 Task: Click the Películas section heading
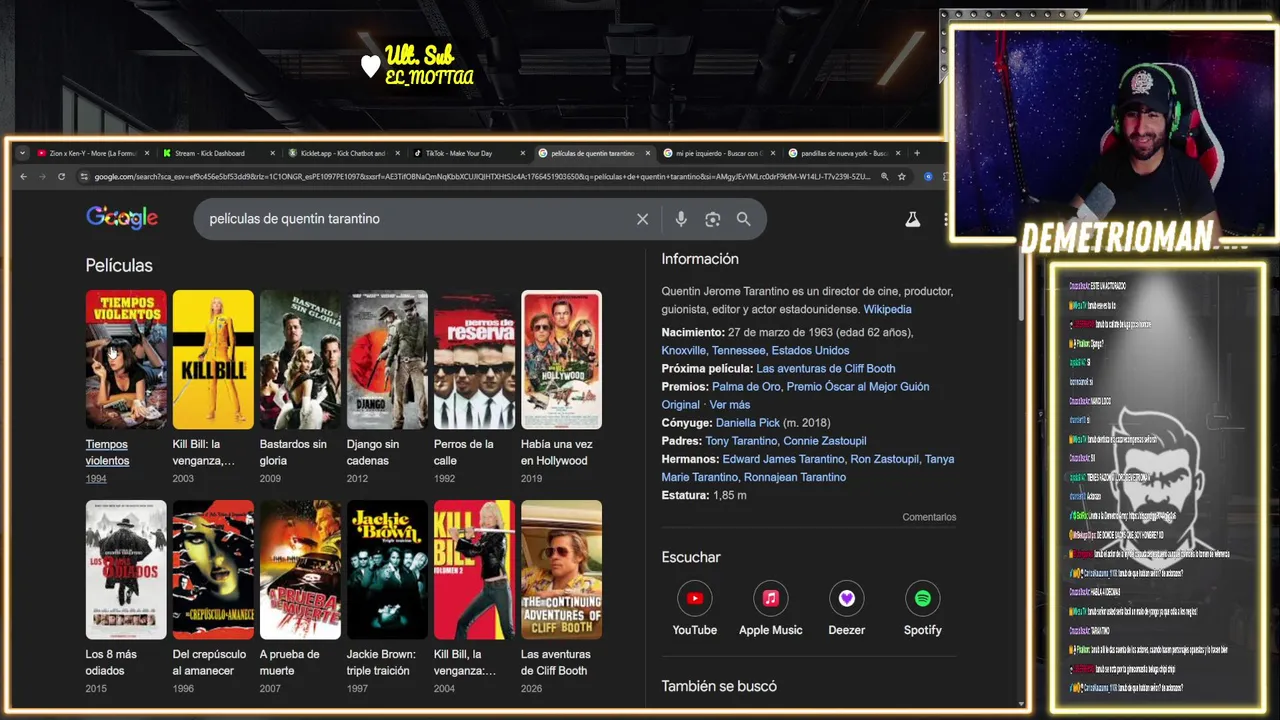(119, 265)
